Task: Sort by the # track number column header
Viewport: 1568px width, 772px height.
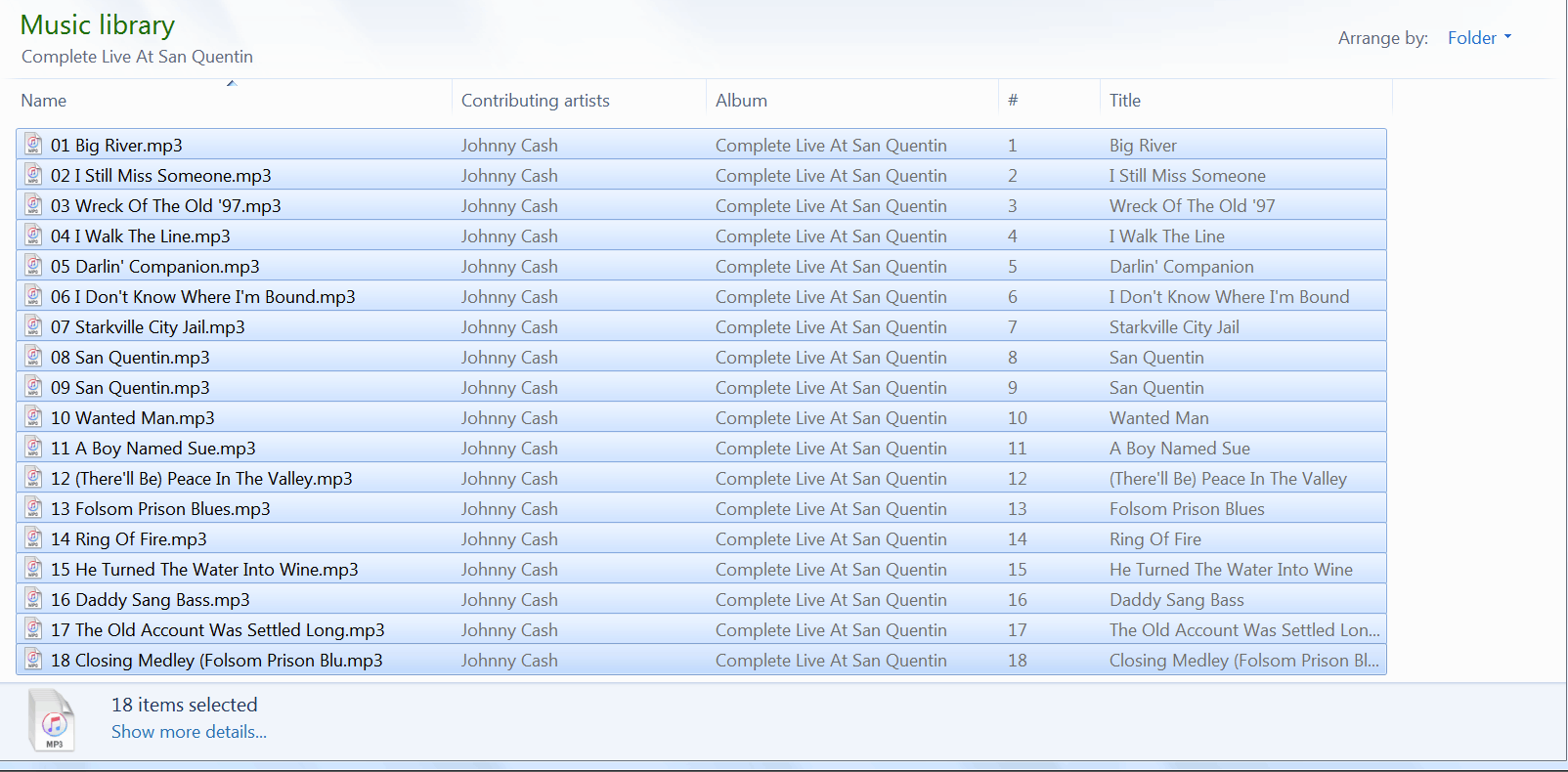Action: (1013, 101)
